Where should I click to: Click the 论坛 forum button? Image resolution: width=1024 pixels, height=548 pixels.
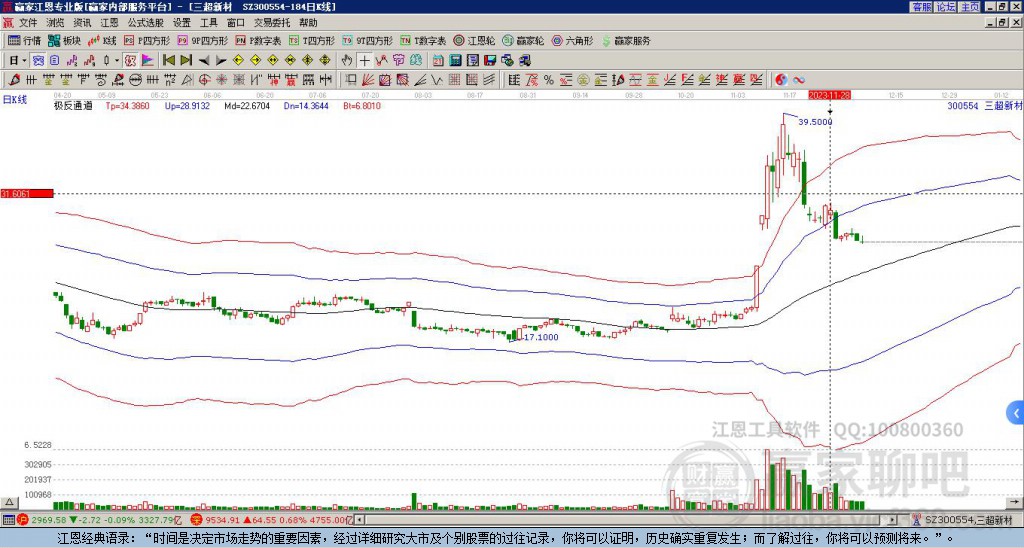pos(946,7)
